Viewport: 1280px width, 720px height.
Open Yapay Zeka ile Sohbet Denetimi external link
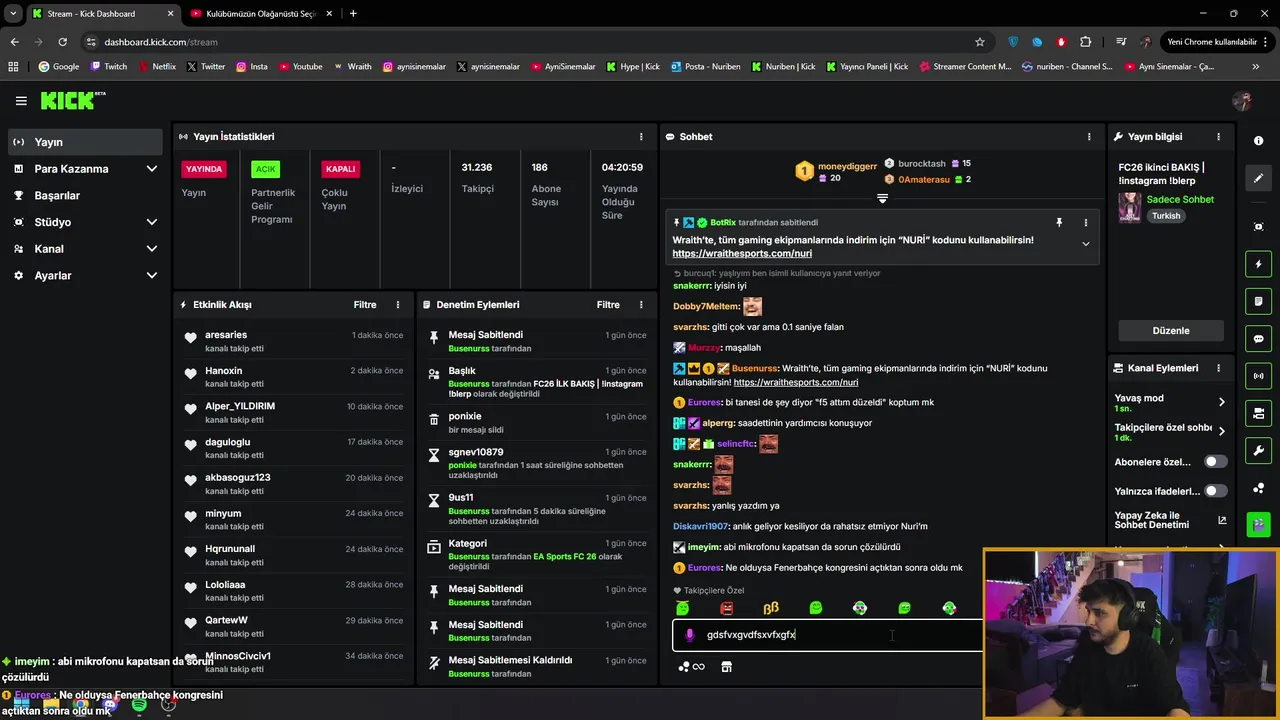click(x=1222, y=520)
